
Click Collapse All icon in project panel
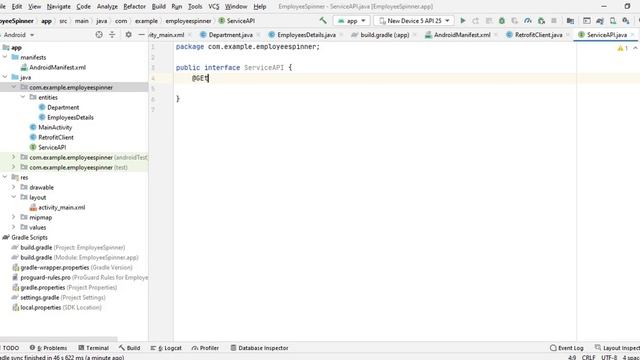click(112, 35)
